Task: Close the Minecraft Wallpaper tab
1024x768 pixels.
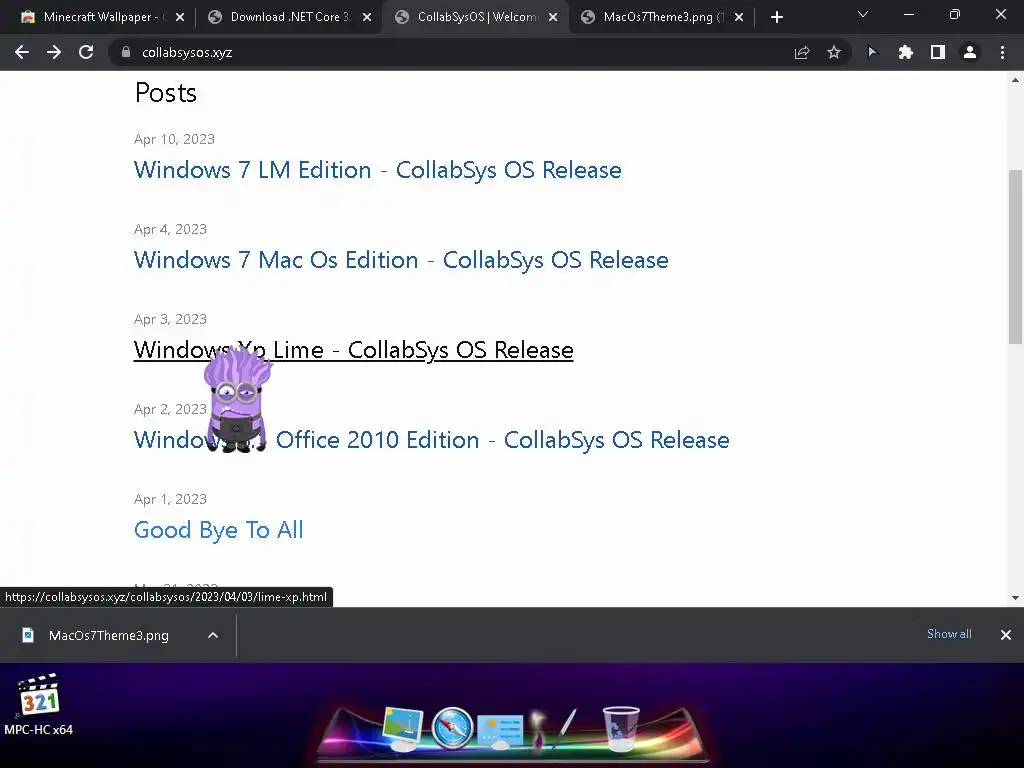Action: (x=180, y=17)
